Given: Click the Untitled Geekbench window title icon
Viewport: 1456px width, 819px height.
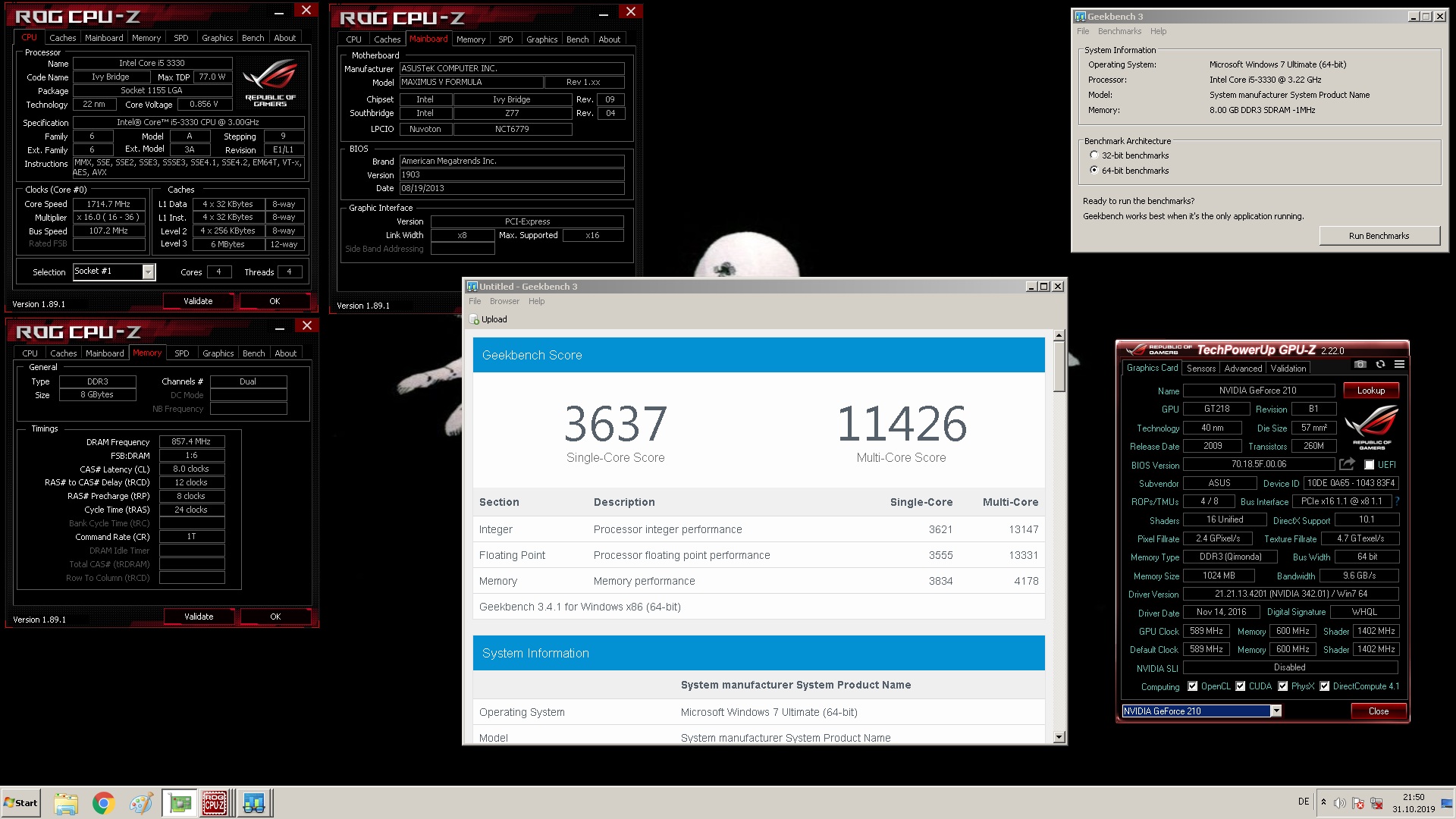Looking at the screenshot, I should (x=472, y=286).
